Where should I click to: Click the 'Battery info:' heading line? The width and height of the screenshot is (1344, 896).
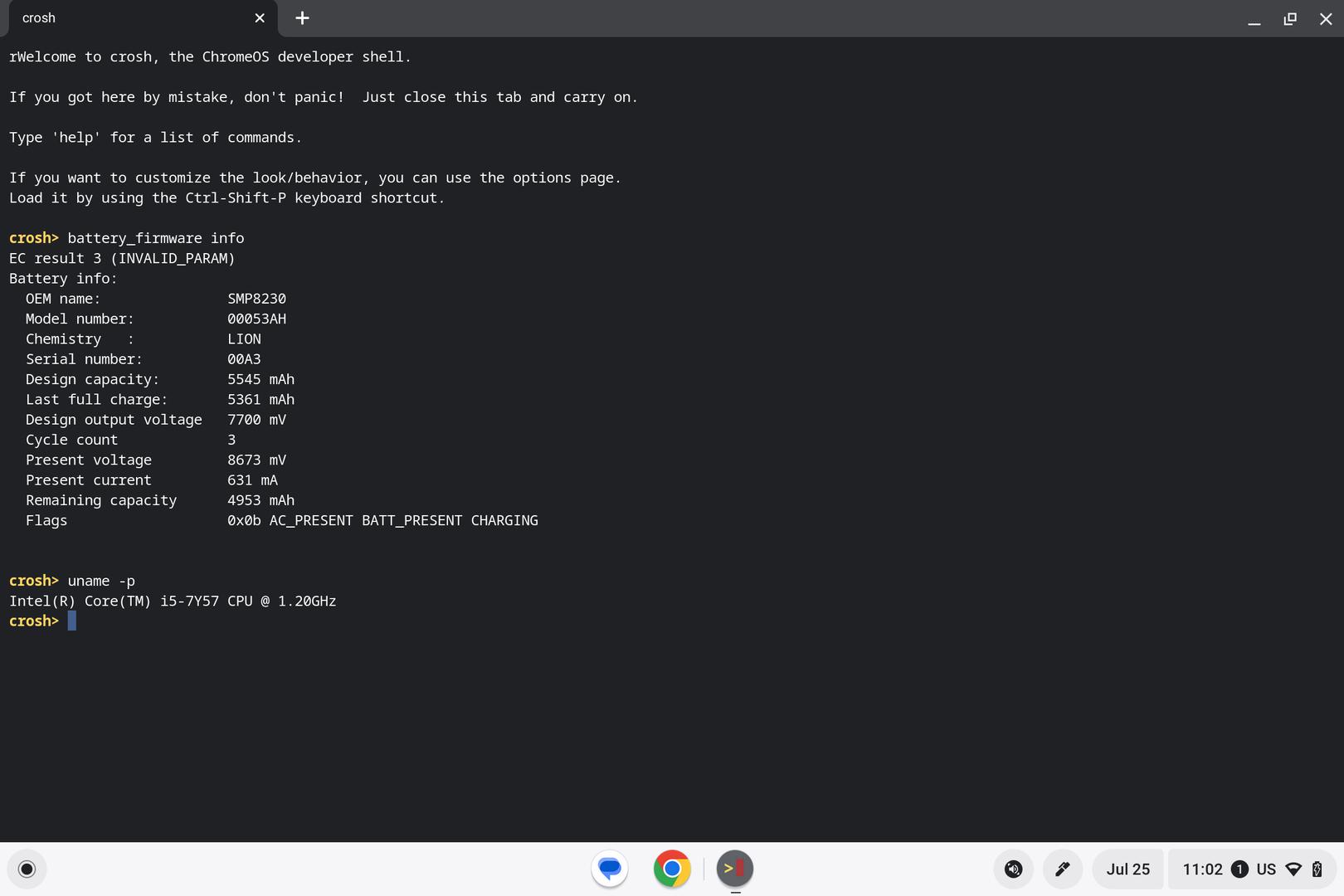(63, 278)
